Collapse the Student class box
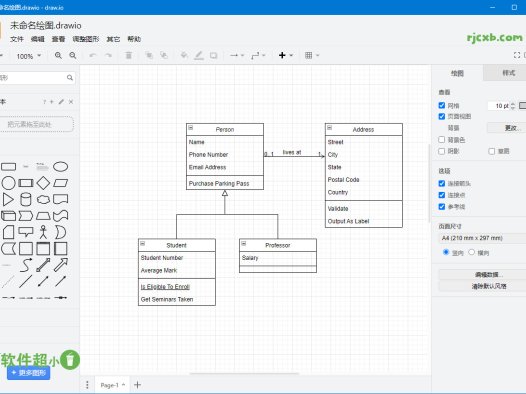The width and height of the screenshot is (526, 394). pos(143,243)
